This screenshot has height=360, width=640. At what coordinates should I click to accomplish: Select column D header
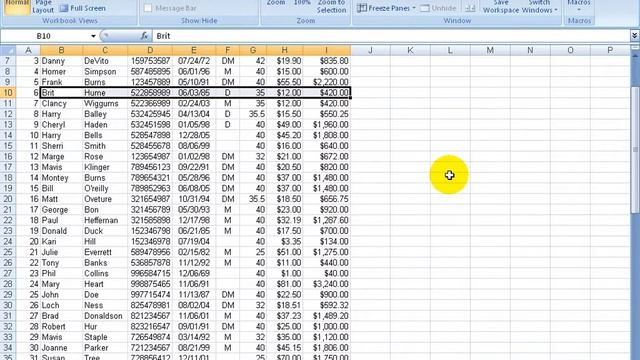pos(150,50)
